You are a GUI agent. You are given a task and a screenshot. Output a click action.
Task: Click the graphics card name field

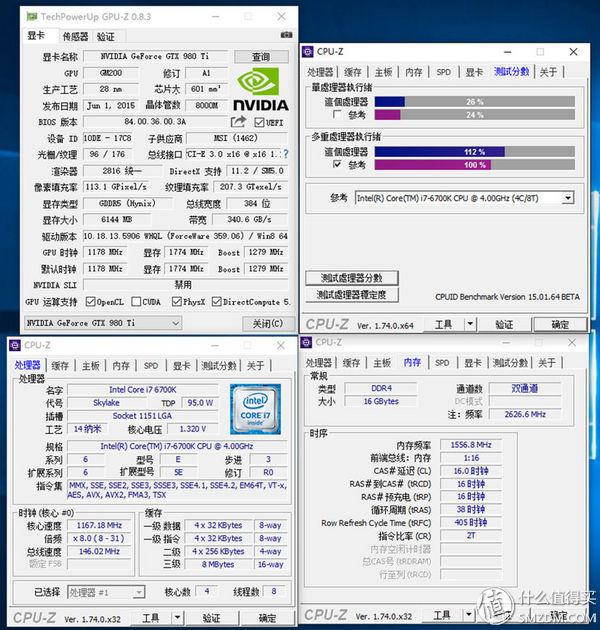tap(155, 56)
